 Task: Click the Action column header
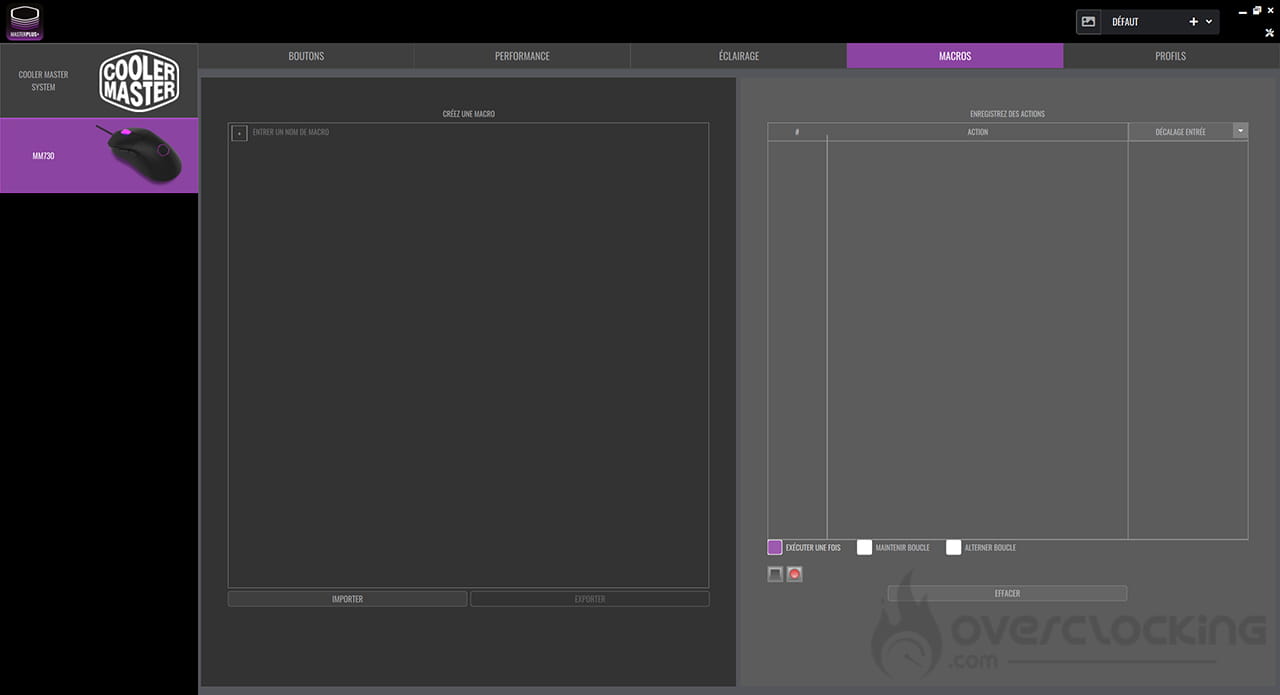(978, 132)
